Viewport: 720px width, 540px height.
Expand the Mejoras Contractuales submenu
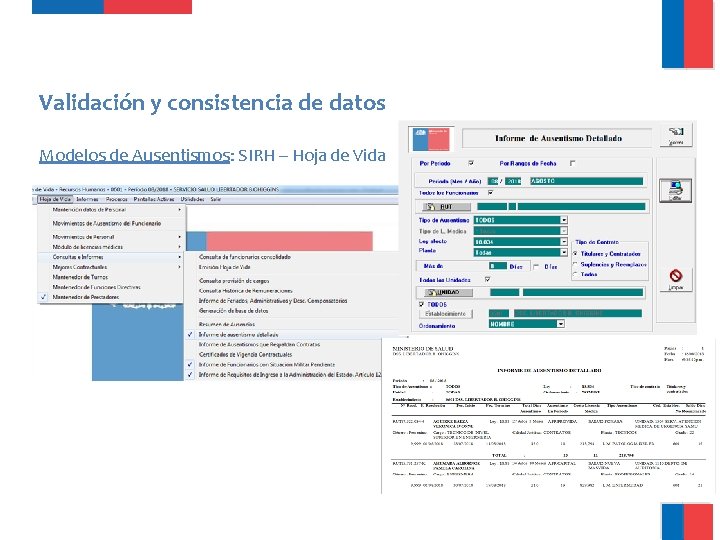[112, 267]
